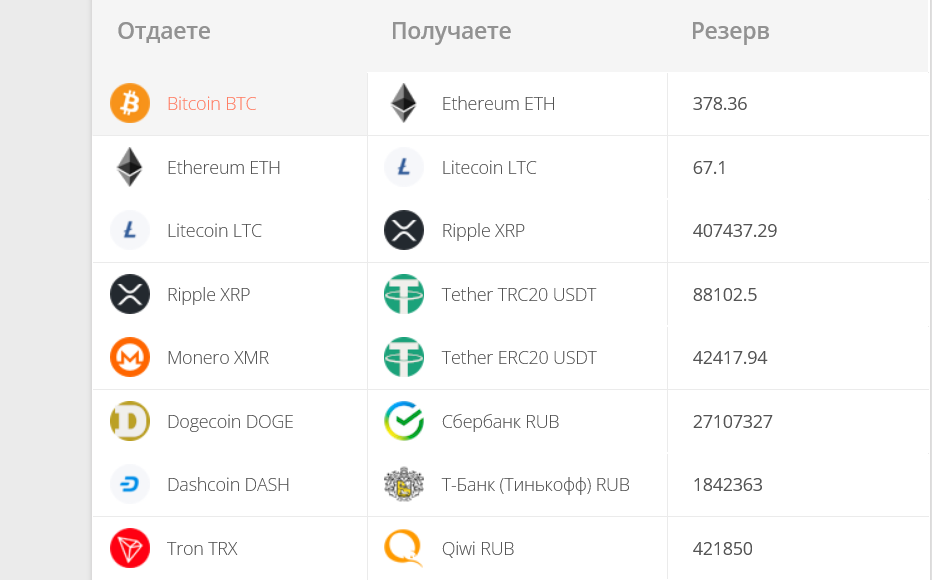
Task: Click the Резерв column header
Action: [730, 31]
